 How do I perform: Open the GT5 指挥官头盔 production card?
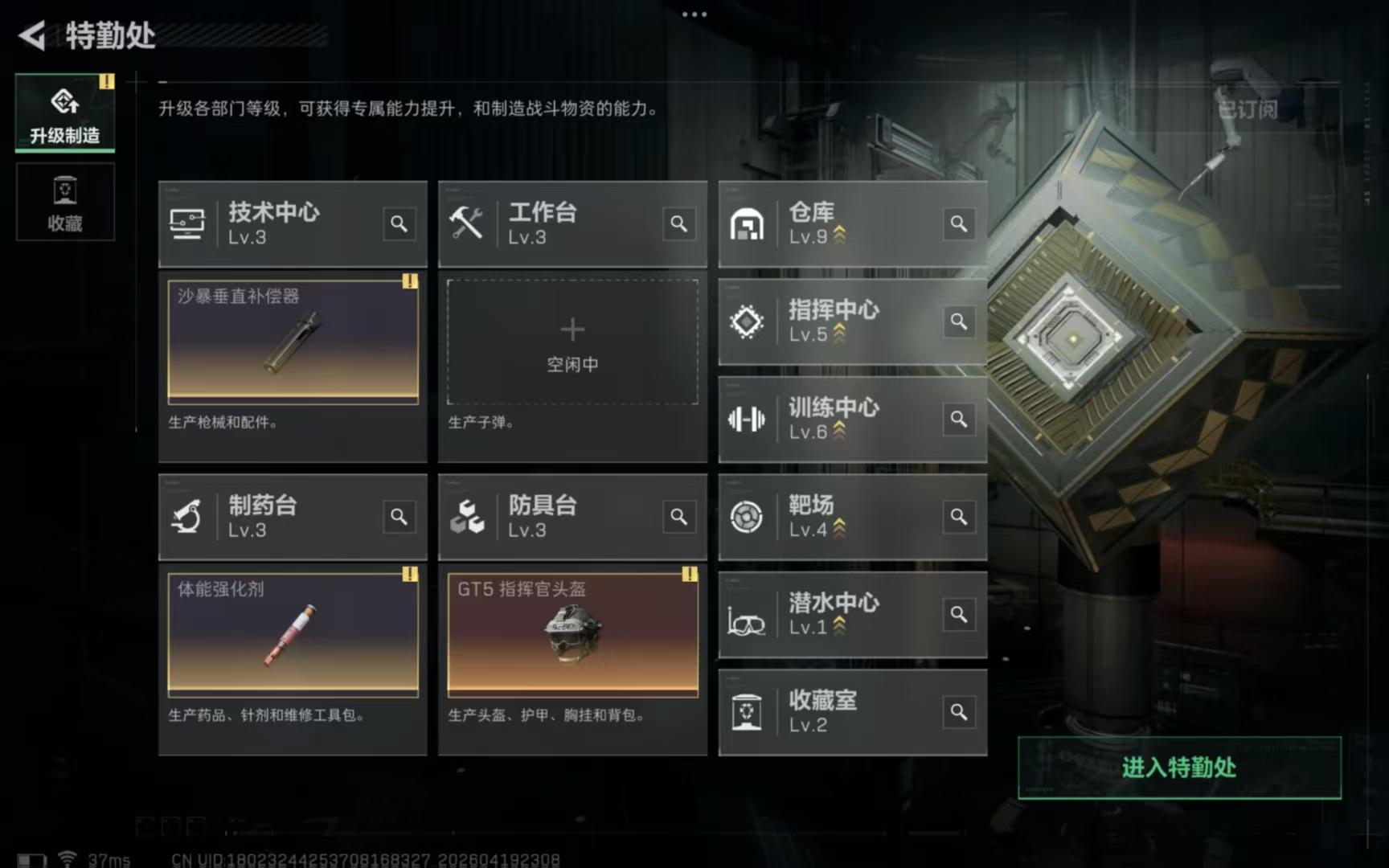[x=573, y=634]
